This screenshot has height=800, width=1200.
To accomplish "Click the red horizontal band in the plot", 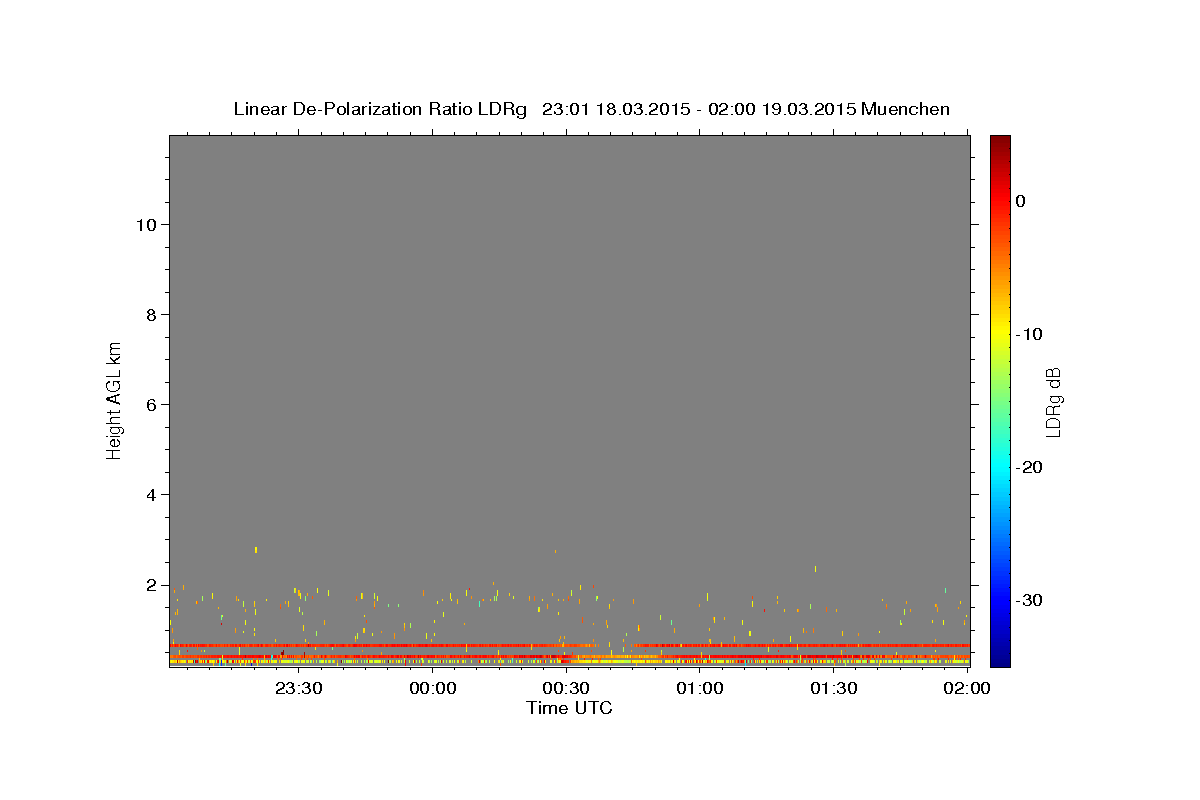I will pyautogui.click(x=569, y=645).
